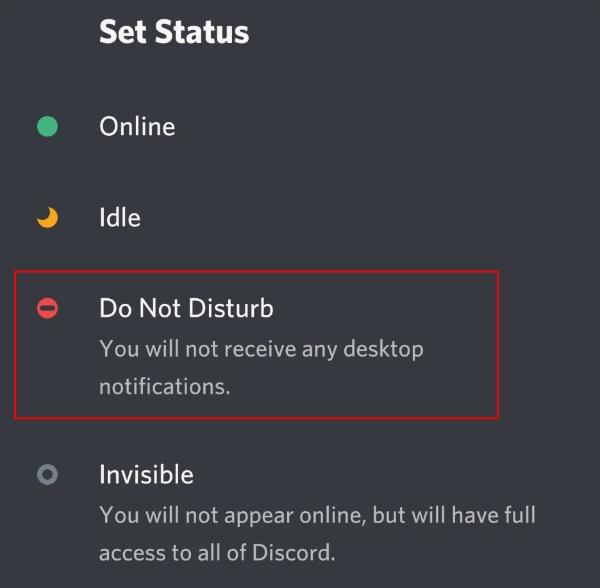Click the "notifications." description line
This screenshot has width=600, height=588.
point(164,385)
